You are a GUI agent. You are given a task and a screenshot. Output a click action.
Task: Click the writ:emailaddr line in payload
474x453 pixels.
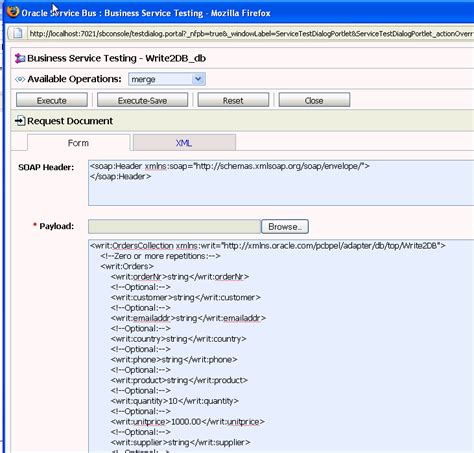pyautogui.click(x=188, y=318)
